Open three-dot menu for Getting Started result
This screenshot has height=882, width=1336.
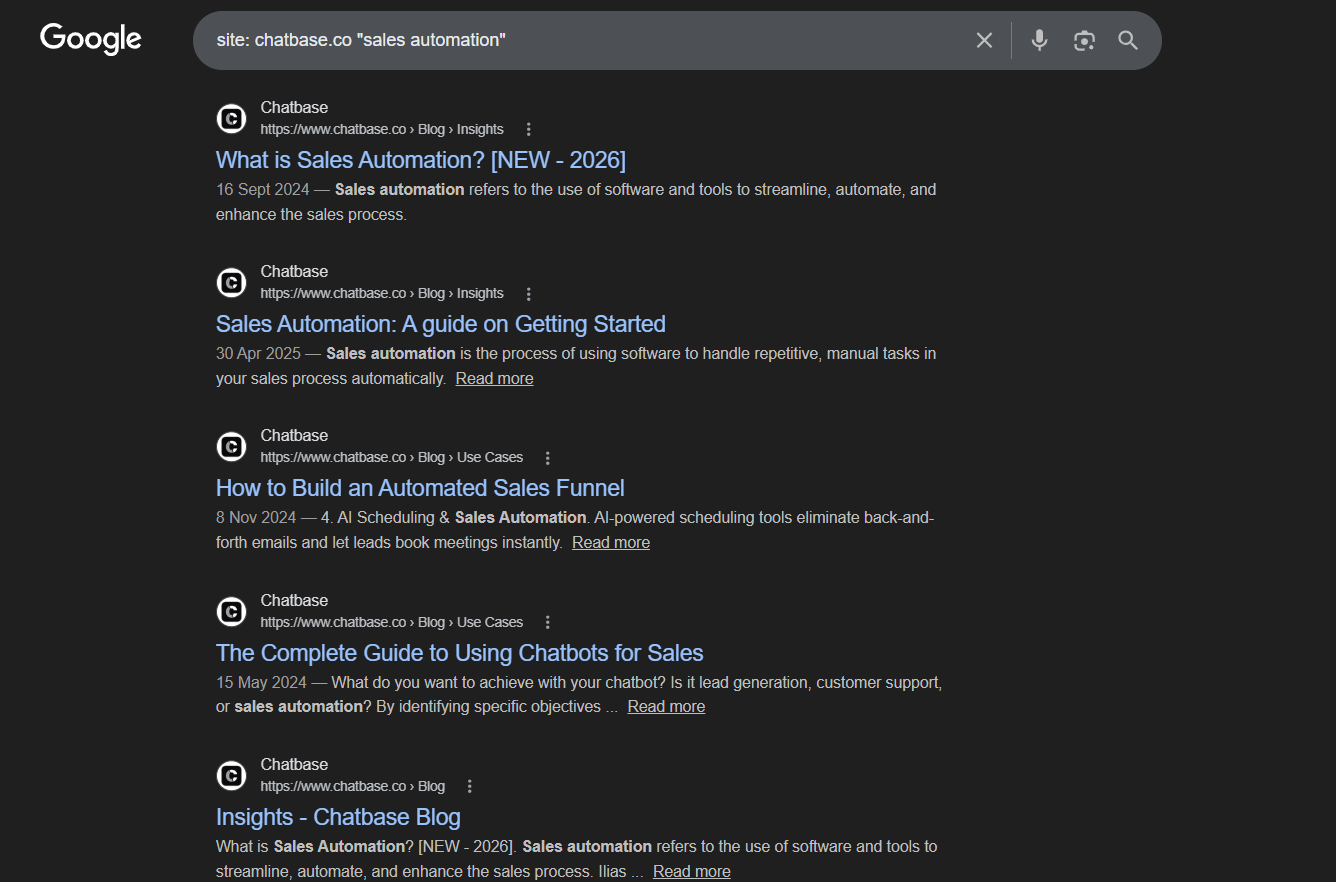pos(529,294)
